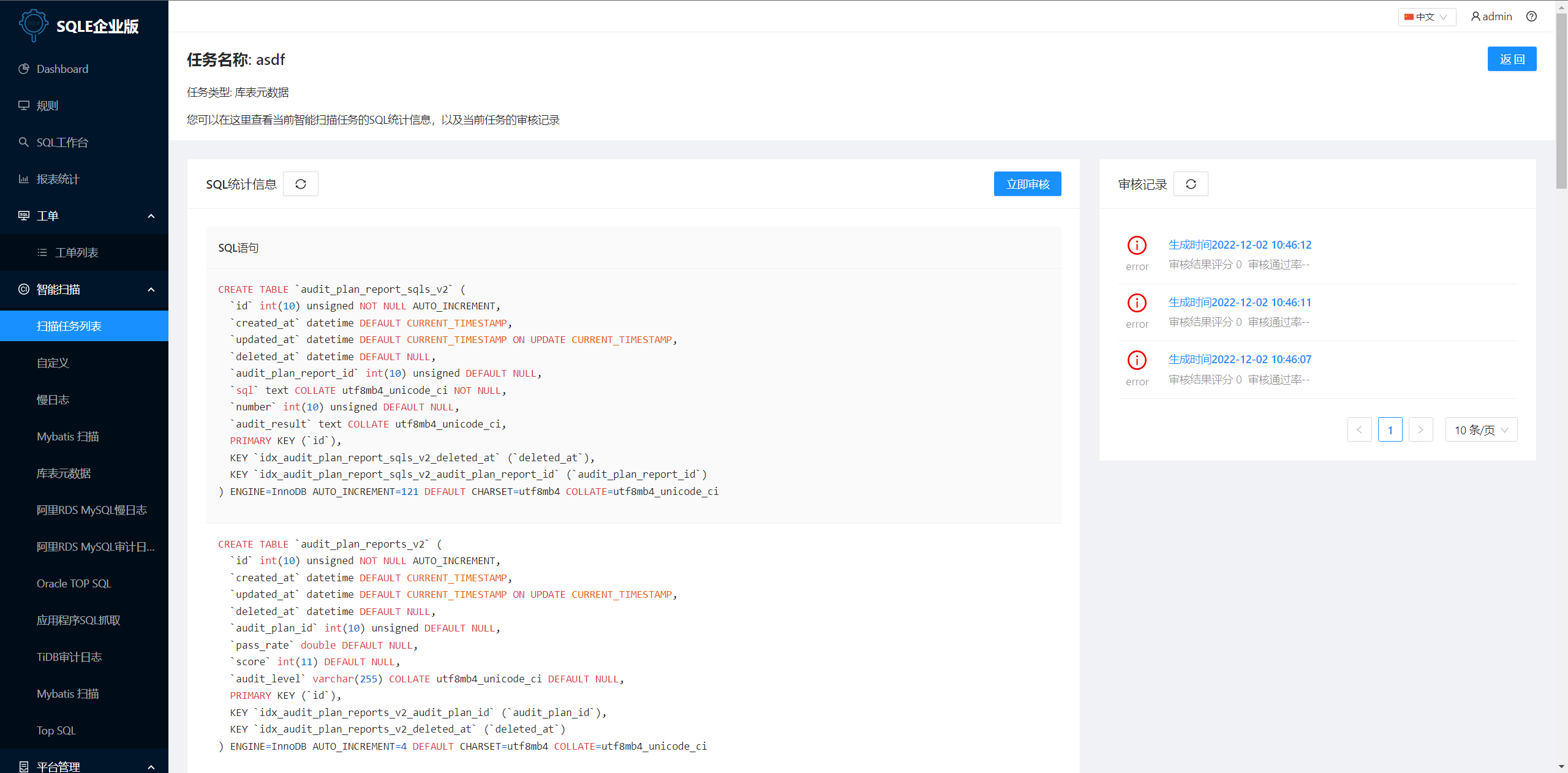Click scrollbar down arrow at bottom
The height and width of the screenshot is (773, 1568).
(1561, 767)
